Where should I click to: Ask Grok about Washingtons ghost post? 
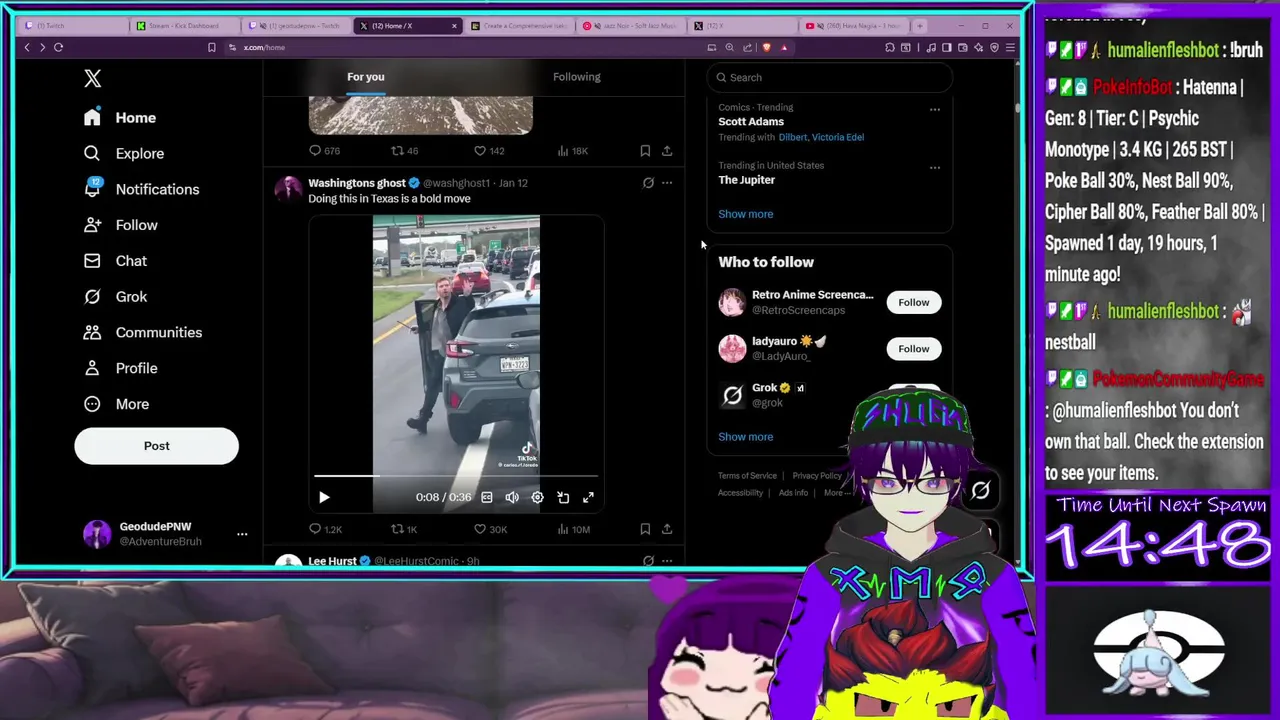648,183
